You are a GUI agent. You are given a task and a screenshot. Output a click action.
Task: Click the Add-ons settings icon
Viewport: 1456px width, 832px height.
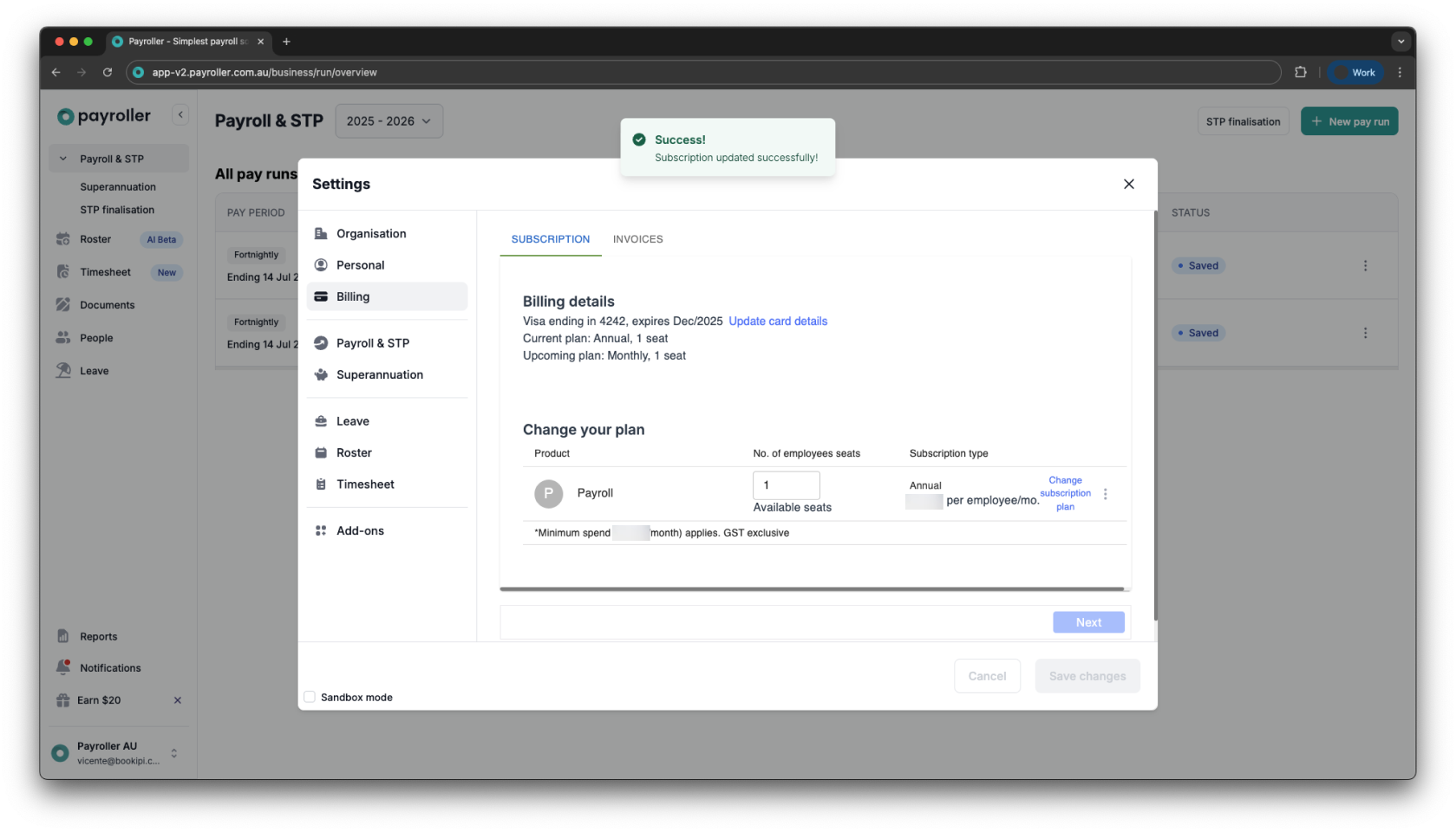(321, 530)
